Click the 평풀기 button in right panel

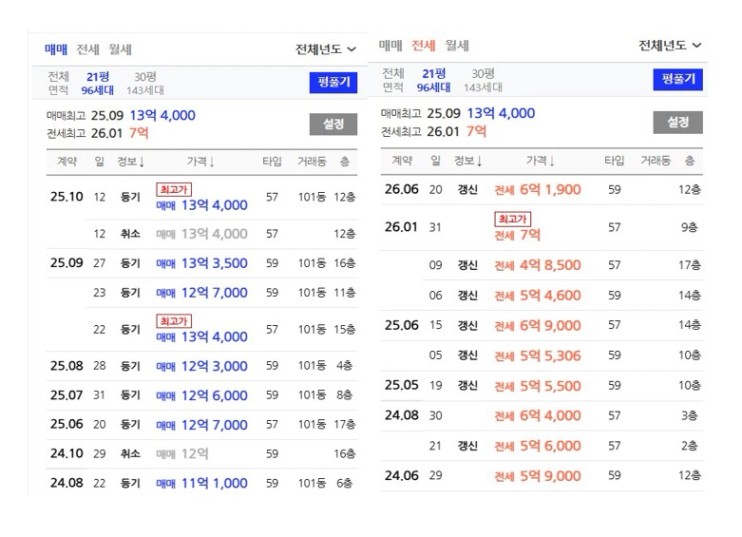click(x=678, y=79)
